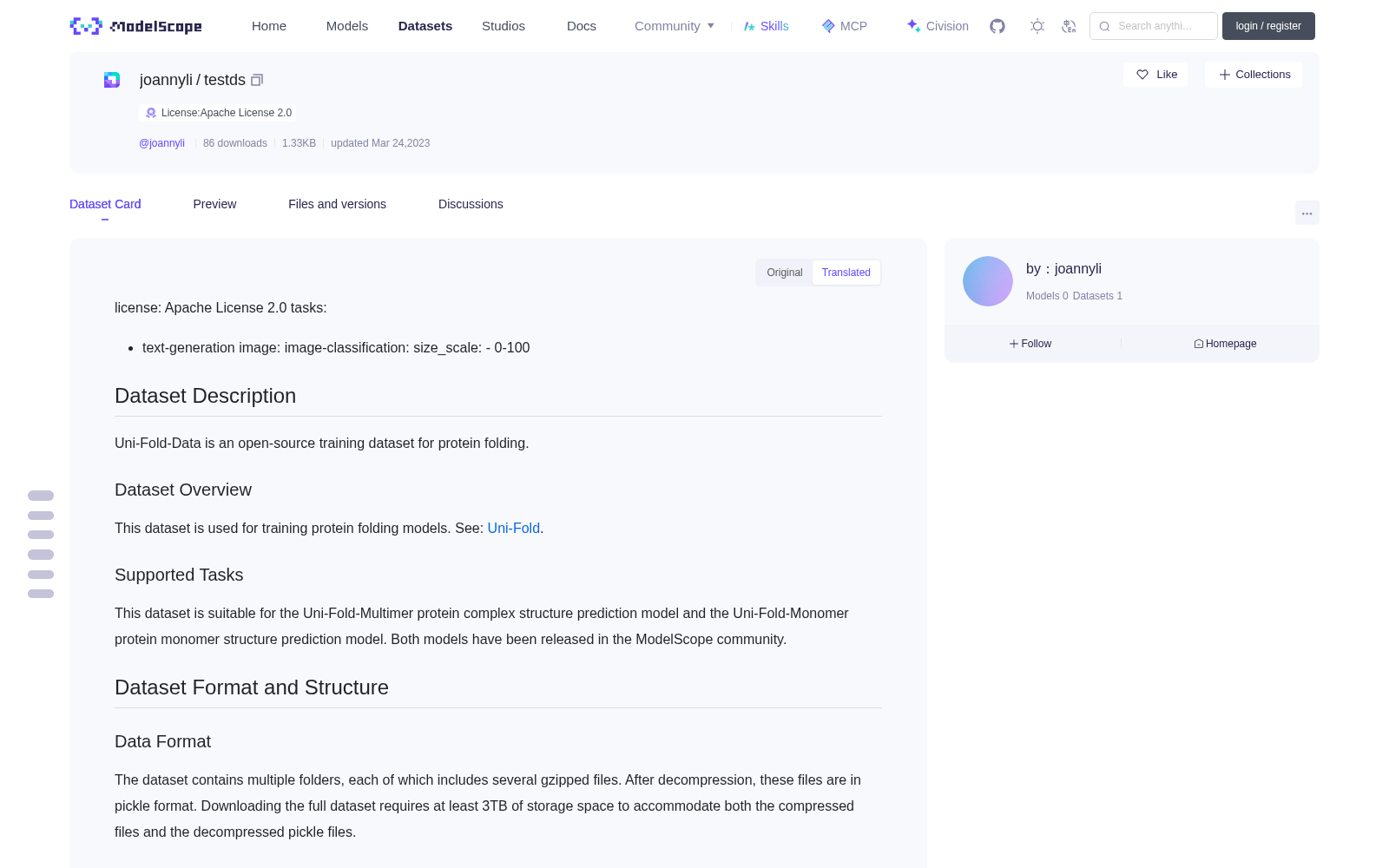Viewport: 1389px width, 868px height.
Task: Expand the Community dropdown menu
Action: [675, 26]
